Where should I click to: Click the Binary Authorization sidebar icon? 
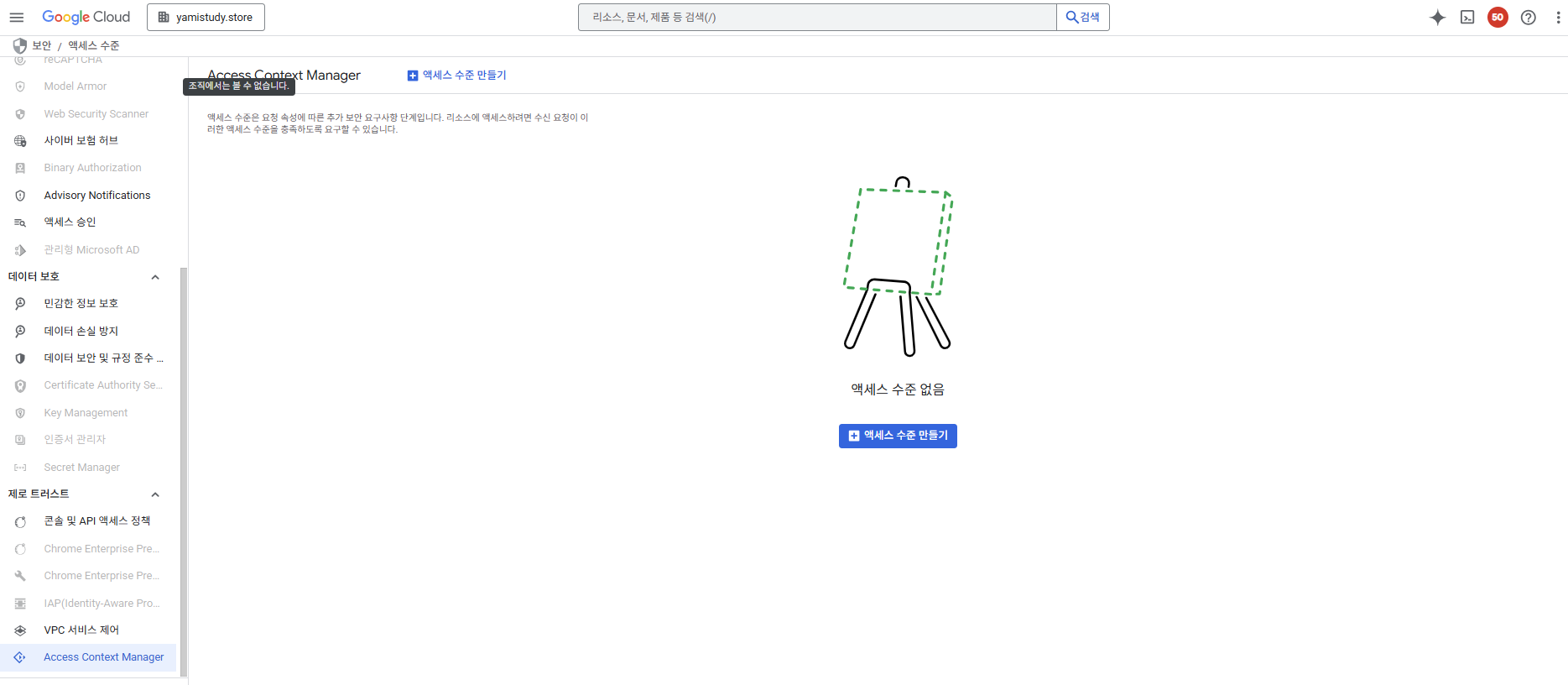pyautogui.click(x=20, y=168)
